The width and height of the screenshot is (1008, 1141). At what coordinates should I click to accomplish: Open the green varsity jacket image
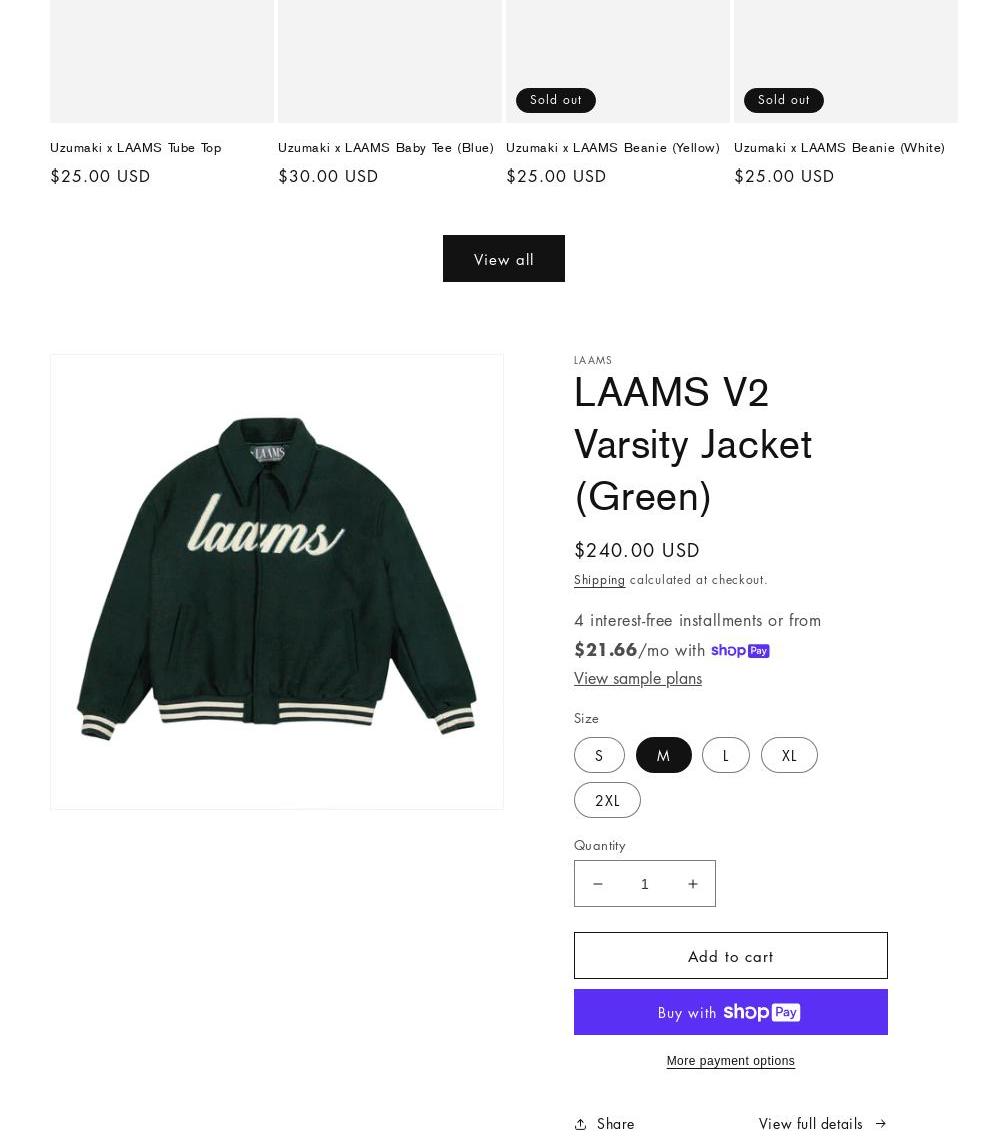click(x=277, y=581)
